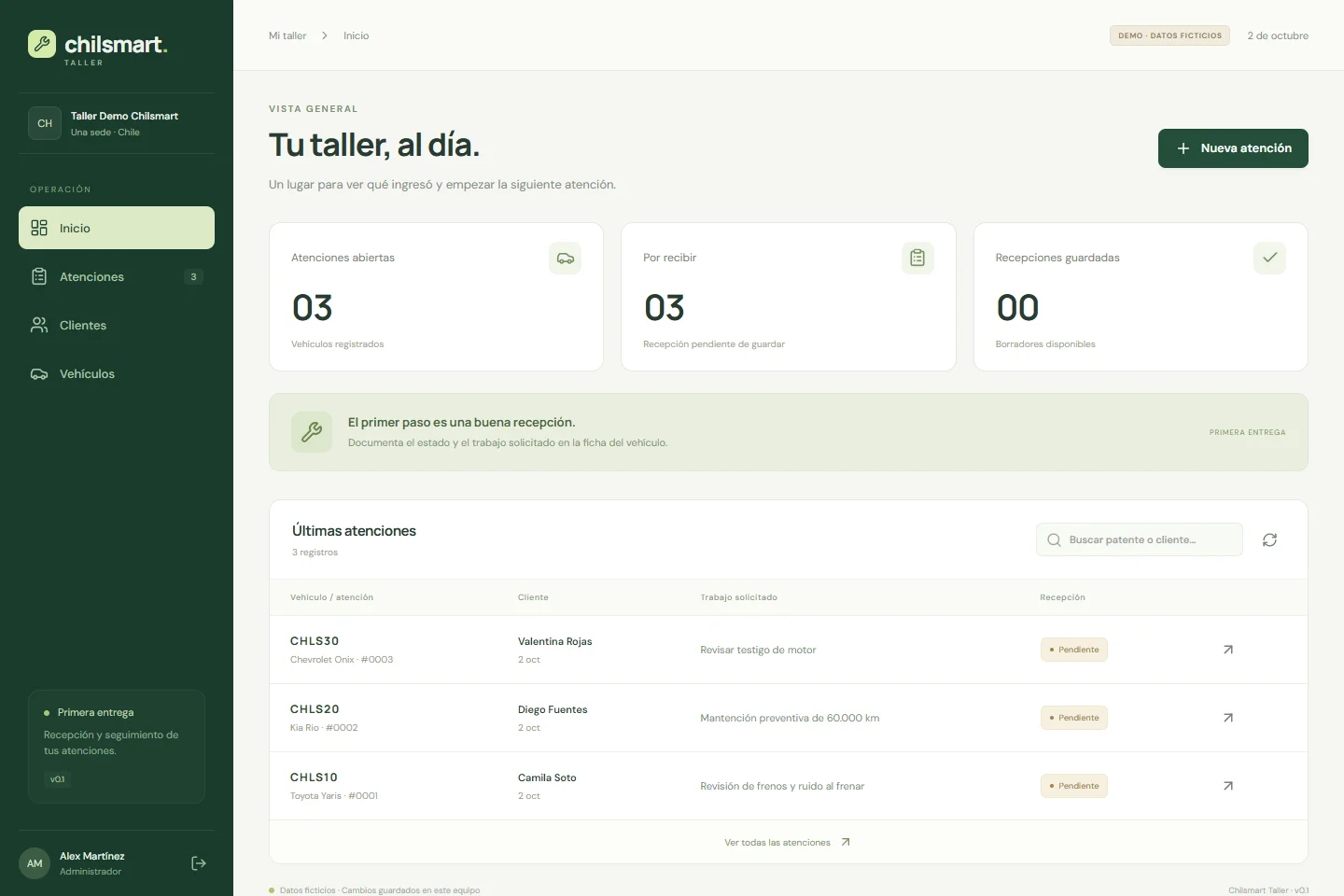Select the Taller Demo Chilsmart workshop selector

click(x=117, y=123)
